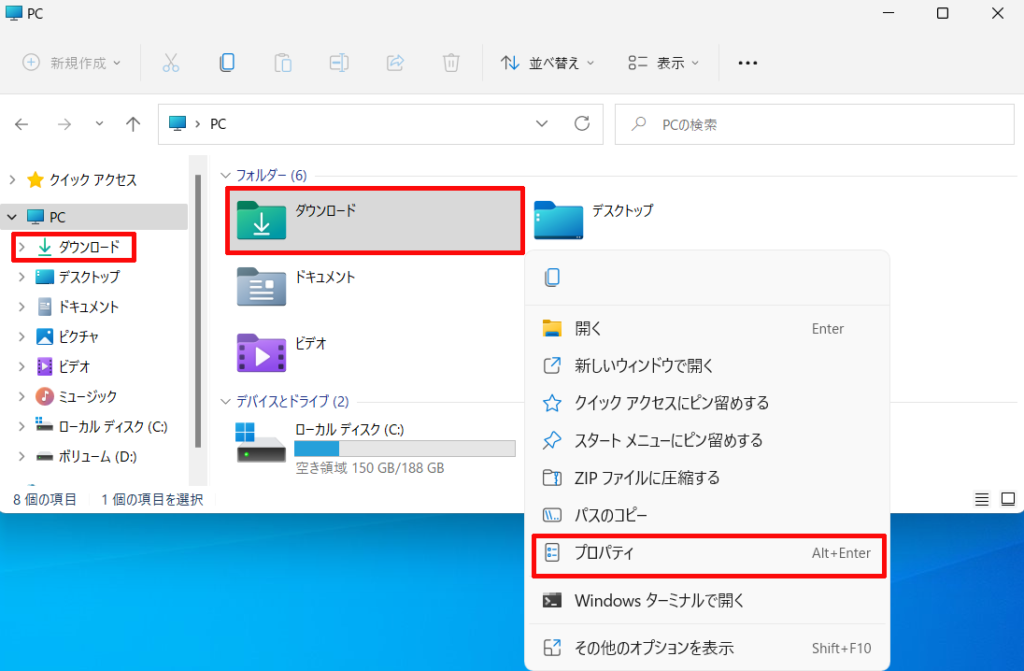Open the 表示 view dropdown

(x=663, y=62)
